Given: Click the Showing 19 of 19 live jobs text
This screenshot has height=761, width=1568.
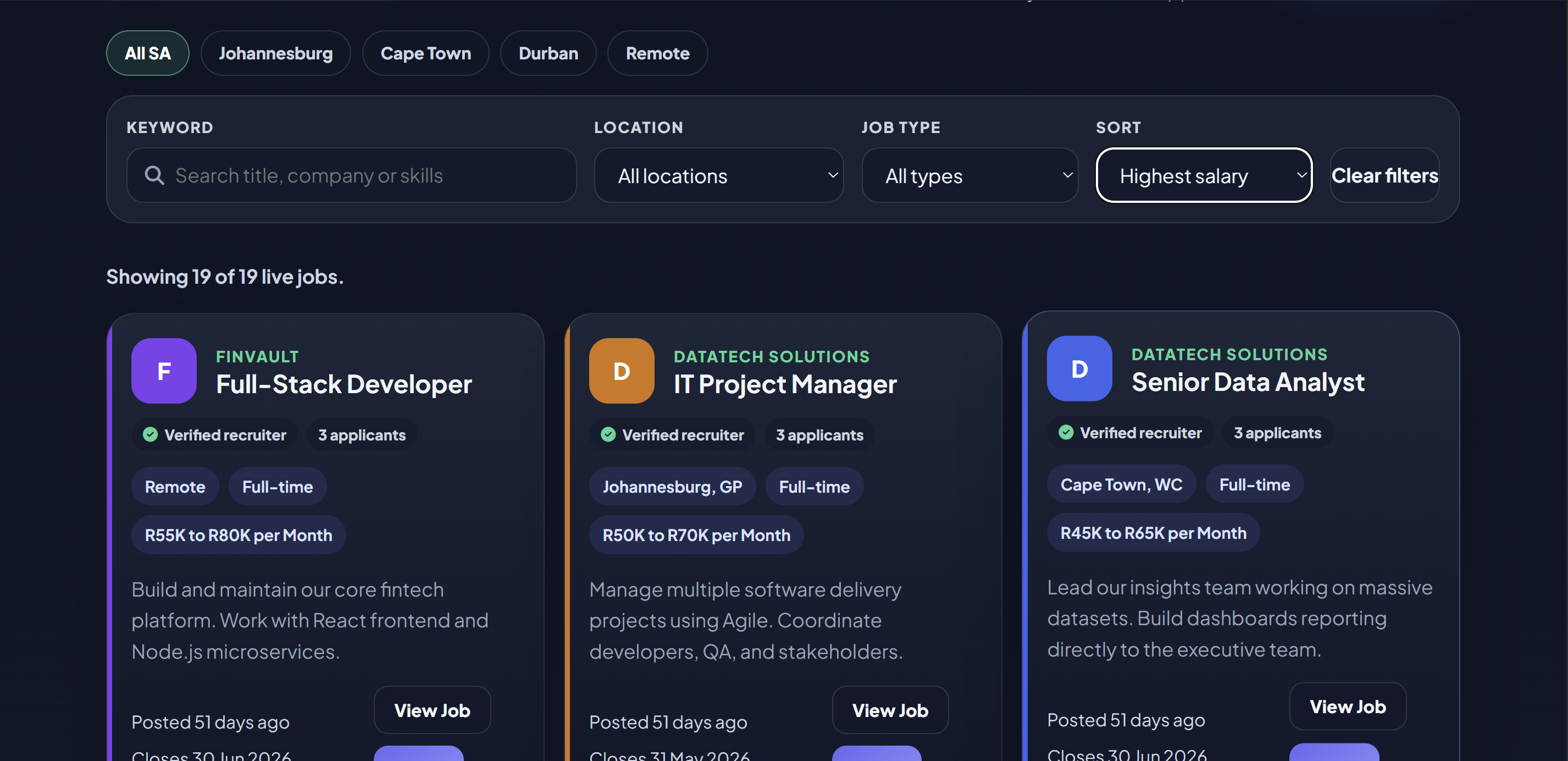Looking at the screenshot, I should point(225,277).
